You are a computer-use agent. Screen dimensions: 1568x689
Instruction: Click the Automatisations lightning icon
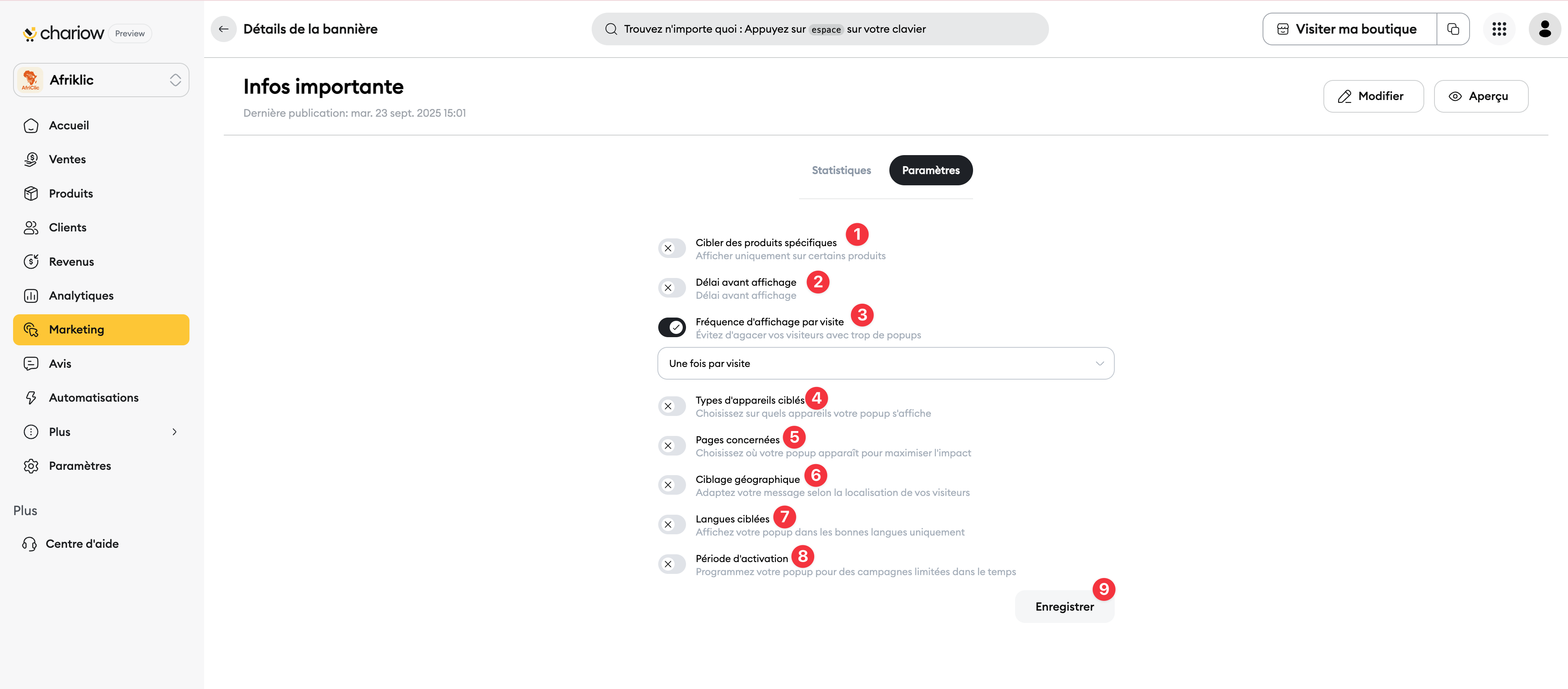point(31,398)
